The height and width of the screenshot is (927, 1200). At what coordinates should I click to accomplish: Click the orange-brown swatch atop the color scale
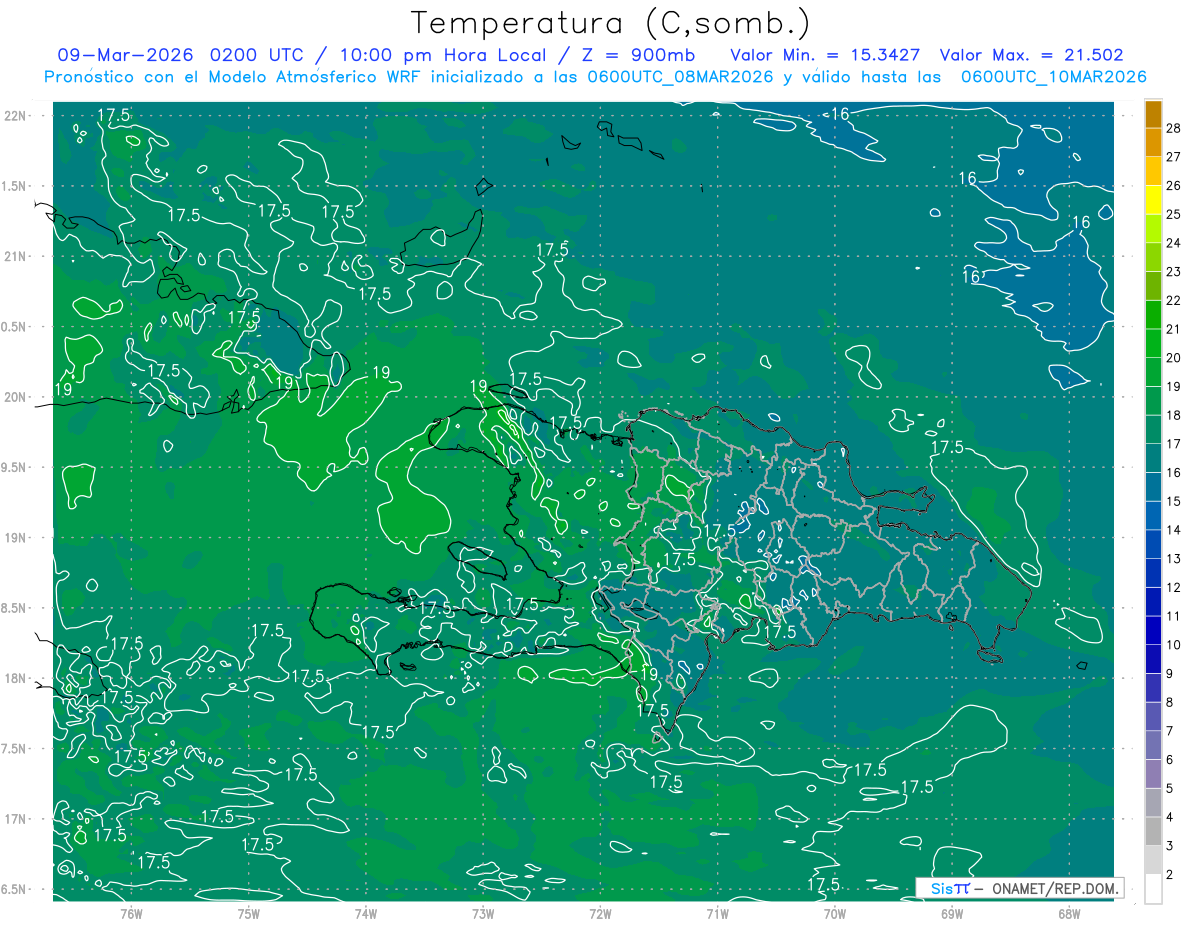coord(1153,114)
